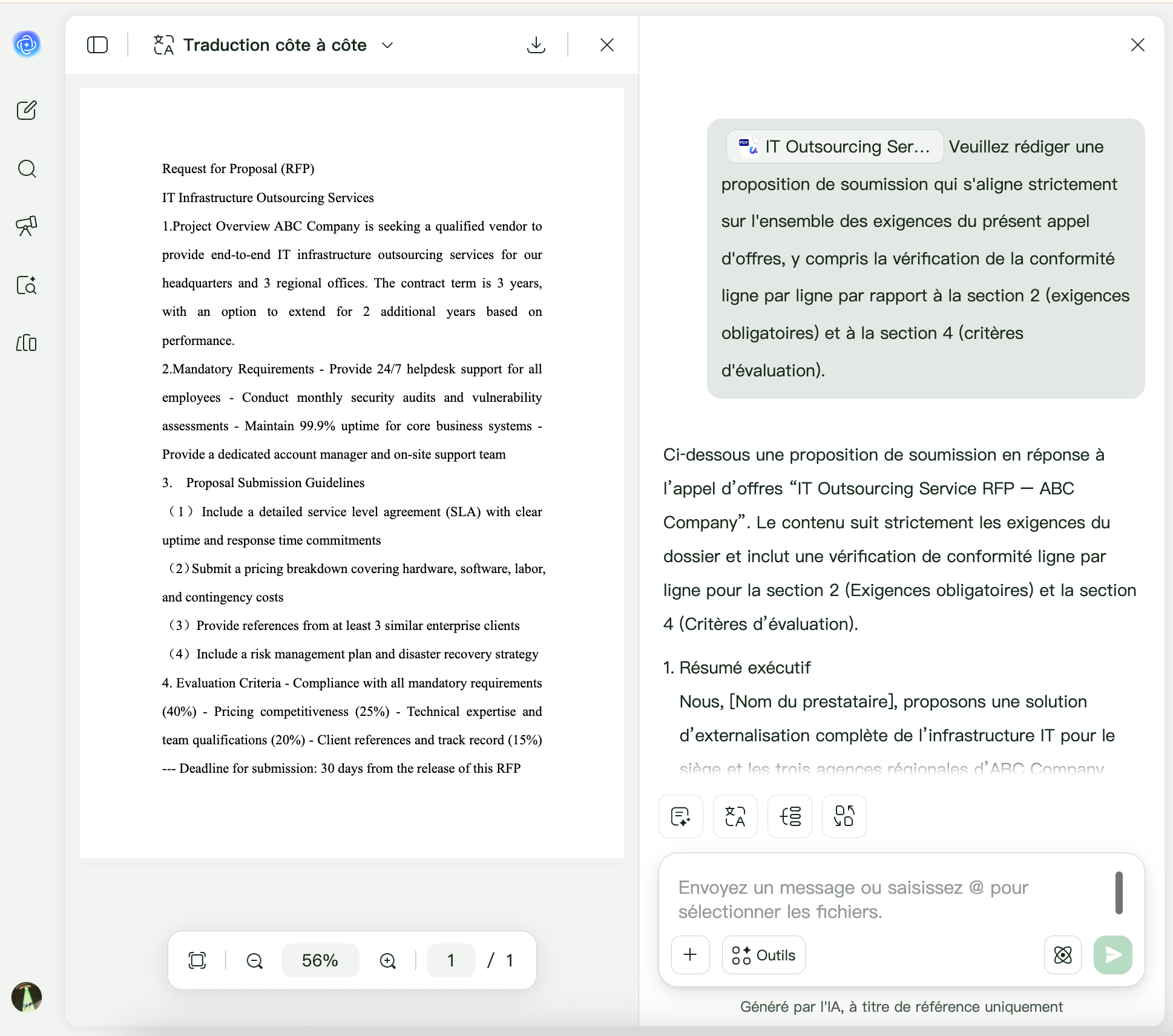Image resolution: width=1173 pixels, height=1036 pixels.
Task: Click the translate icon beside Traduction title
Action: click(163, 45)
